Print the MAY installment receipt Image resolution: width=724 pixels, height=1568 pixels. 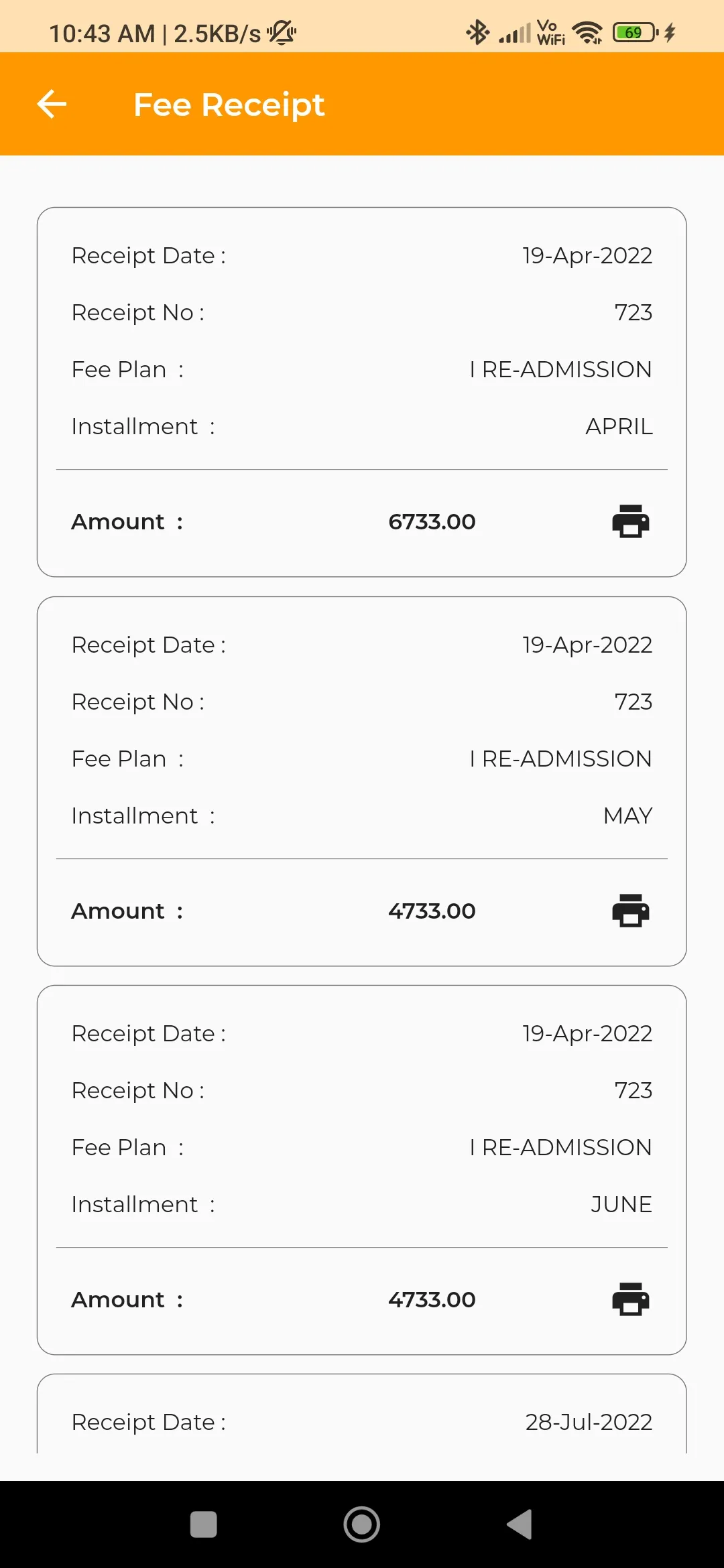point(631,911)
